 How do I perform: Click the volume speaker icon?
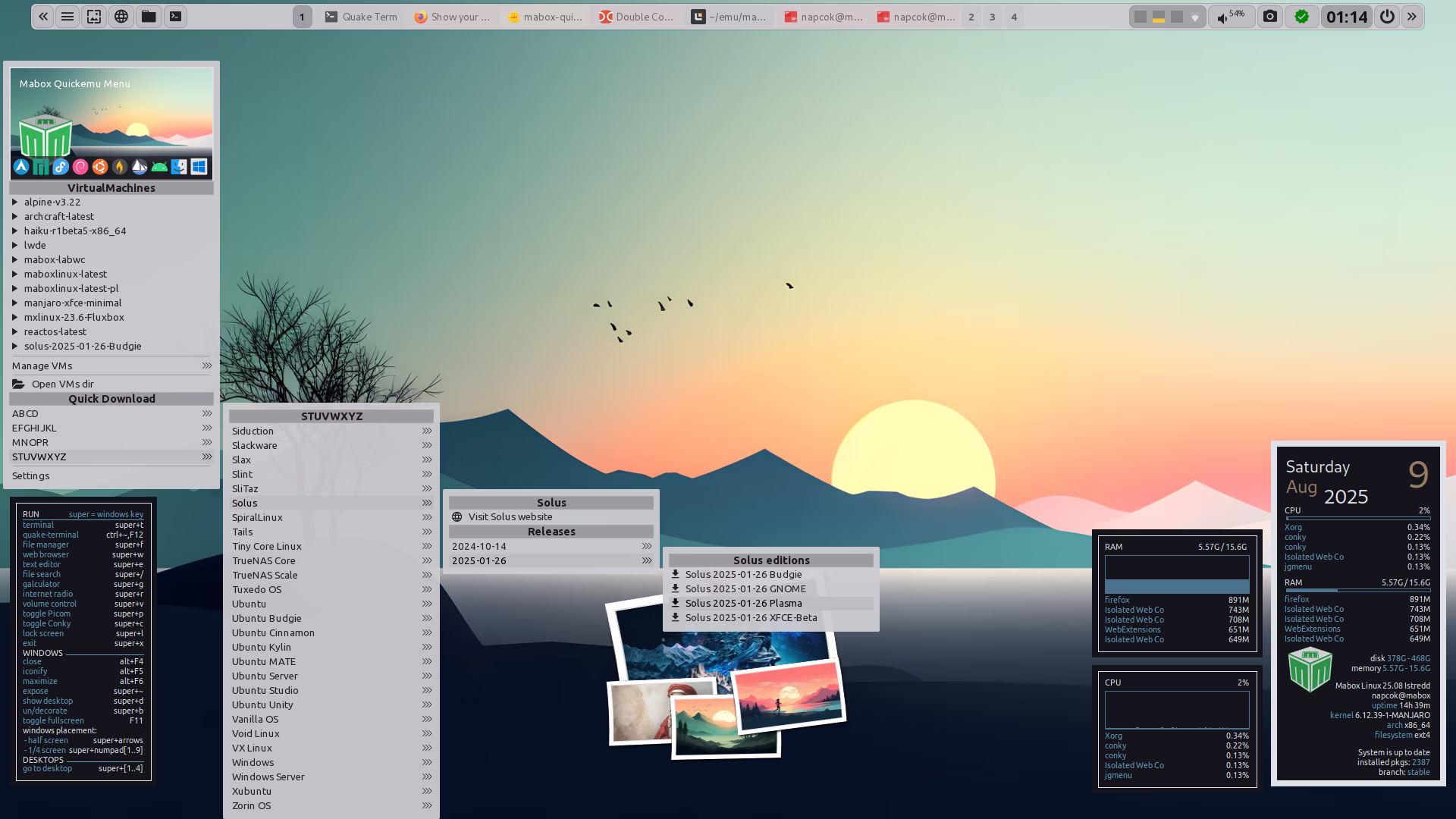click(1222, 17)
